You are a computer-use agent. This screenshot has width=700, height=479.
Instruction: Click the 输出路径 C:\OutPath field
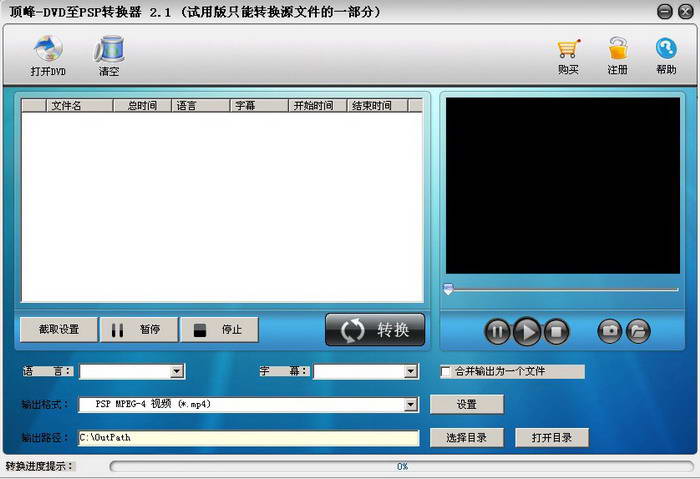click(249, 438)
